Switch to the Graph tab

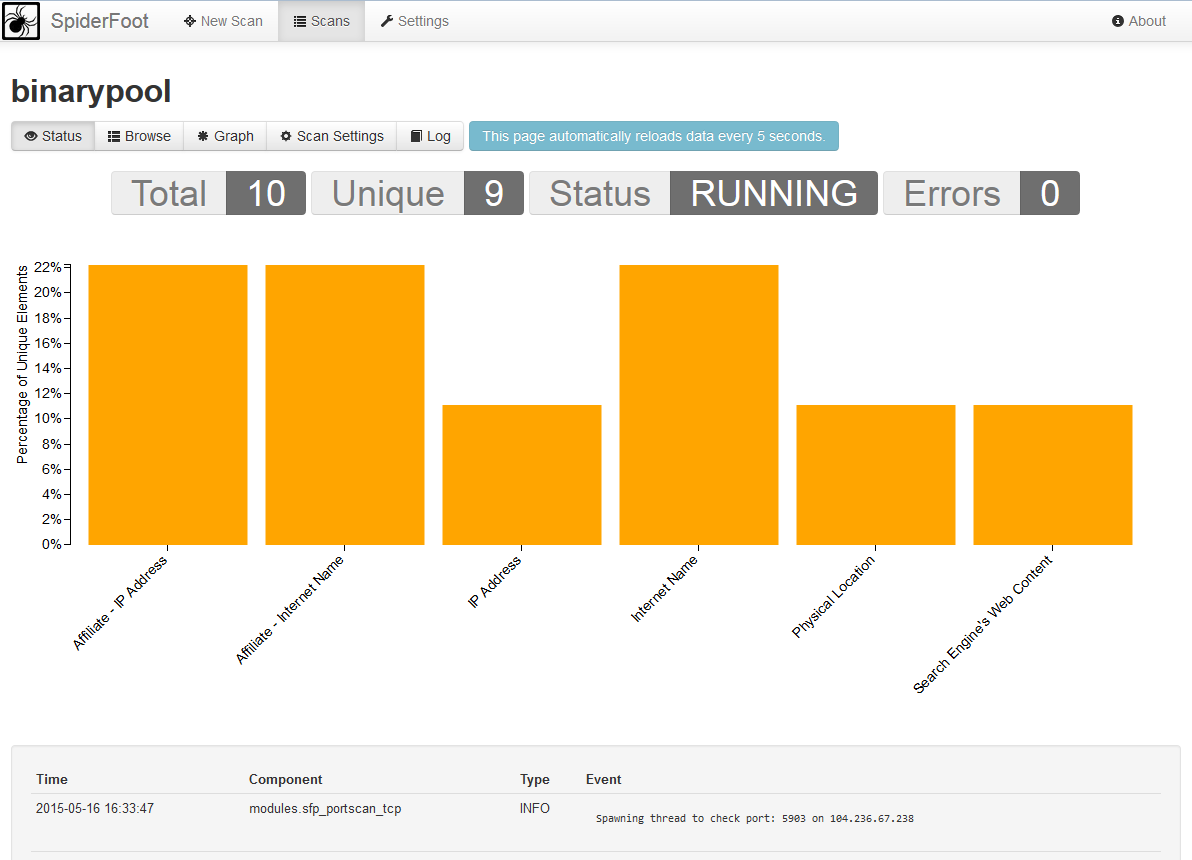point(225,136)
